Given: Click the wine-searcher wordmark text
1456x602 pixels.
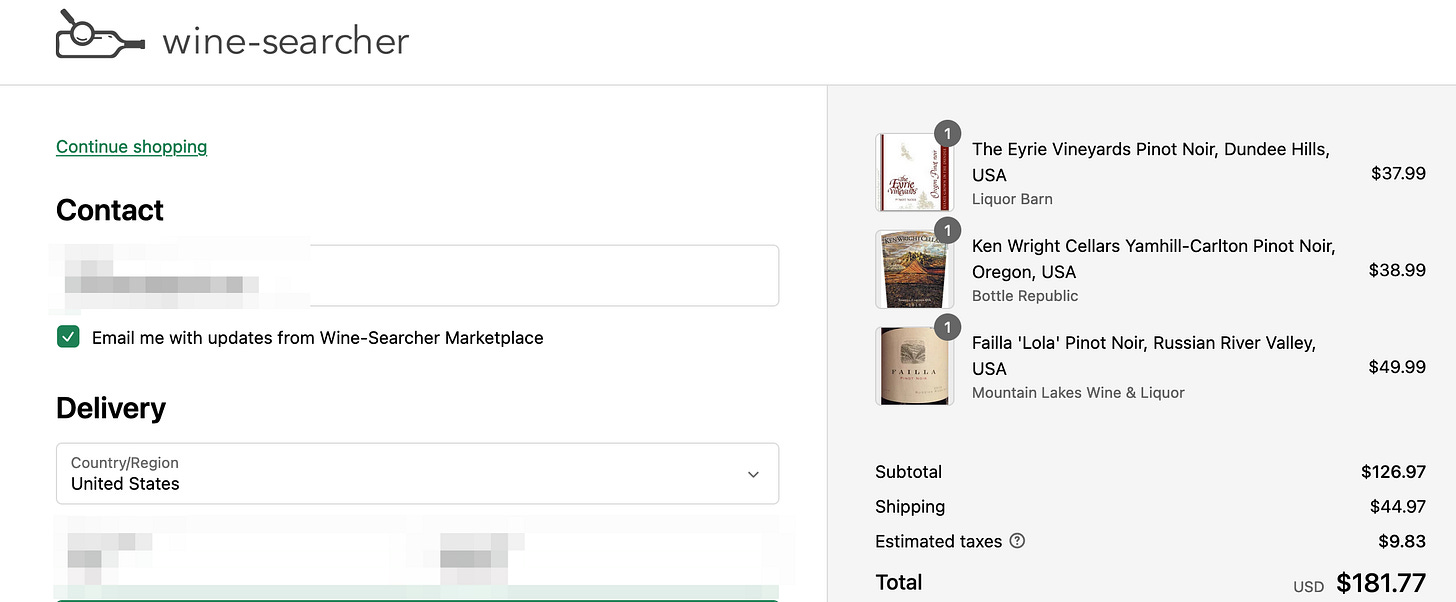Looking at the screenshot, I should pyautogui.click(x=286, y=41).
